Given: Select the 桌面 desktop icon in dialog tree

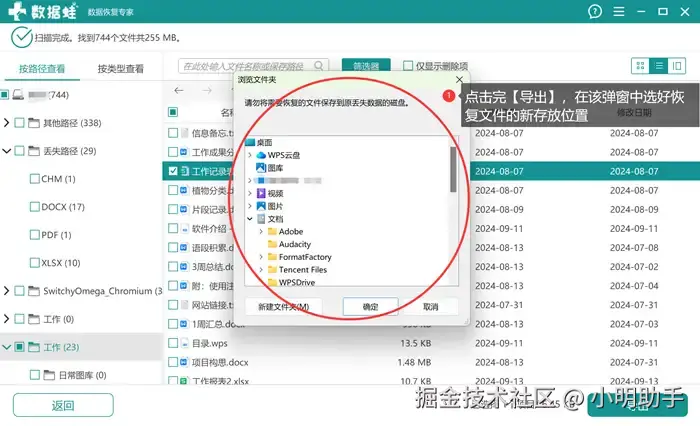Looking at the screenshot, I should click(x=250, y=142).
